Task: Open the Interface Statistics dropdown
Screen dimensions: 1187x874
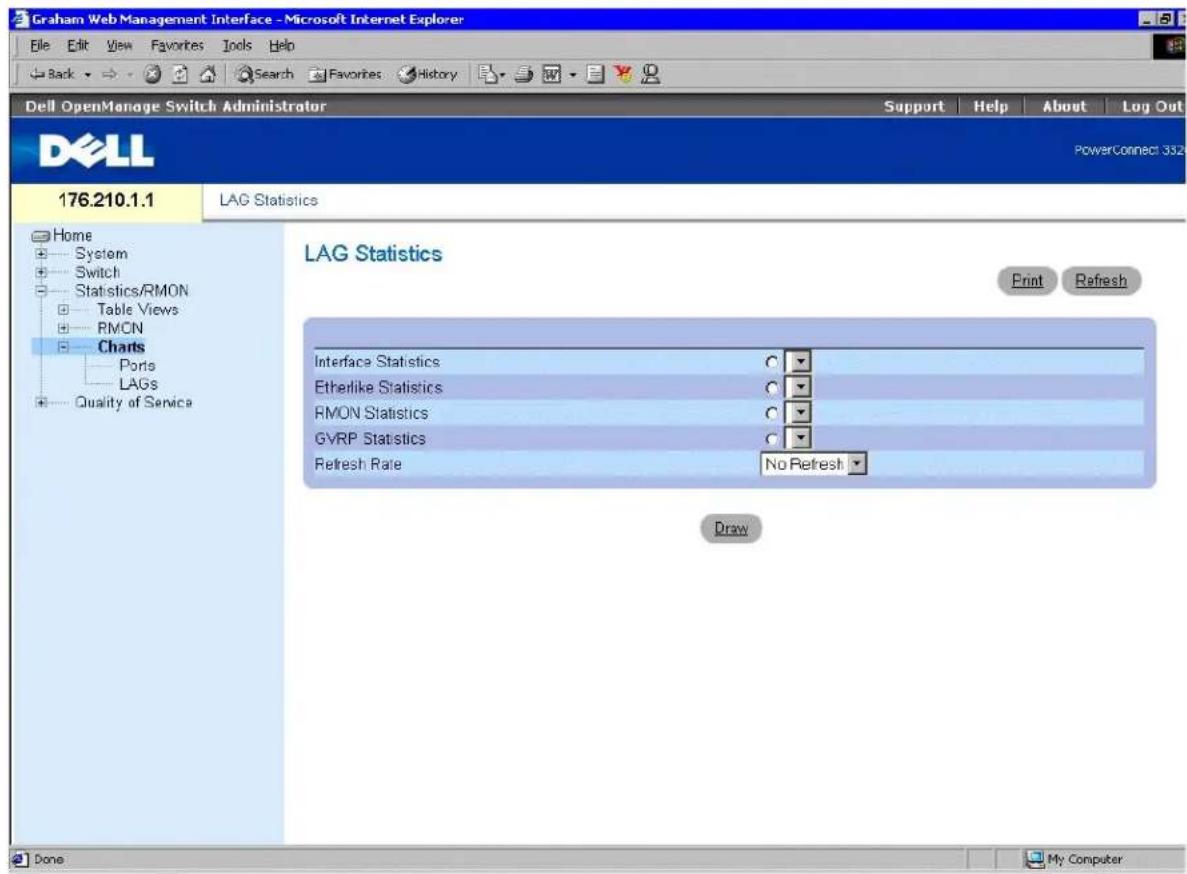Action: click(x=798, y=362)
